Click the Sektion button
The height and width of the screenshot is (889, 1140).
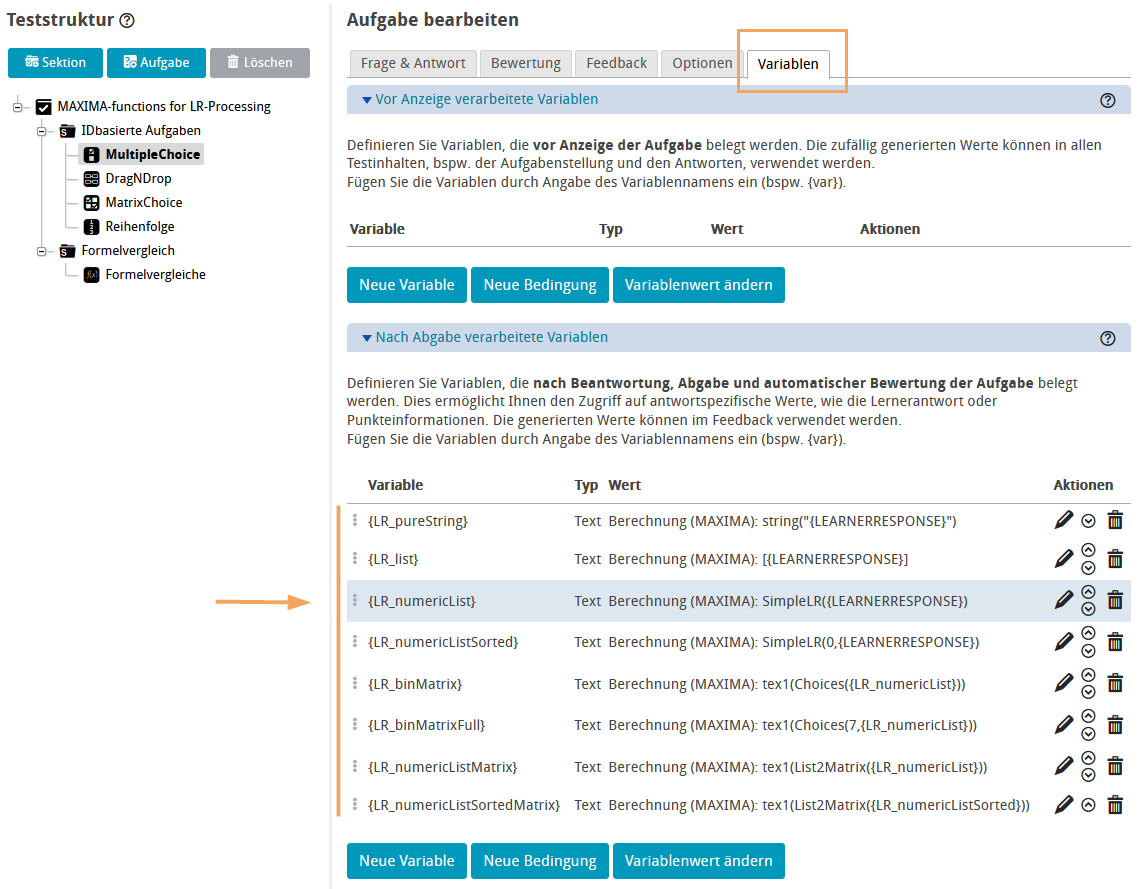[55, 62]
